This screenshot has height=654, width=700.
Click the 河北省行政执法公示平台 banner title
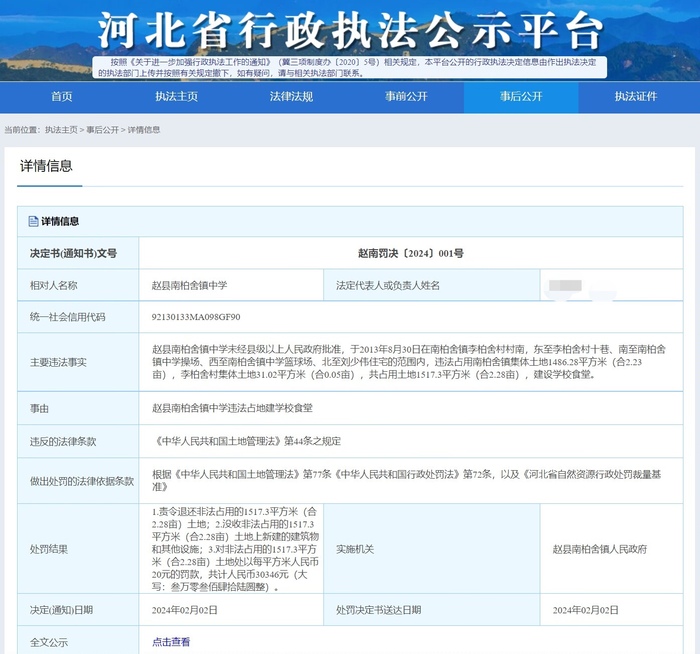coord(350,30)
